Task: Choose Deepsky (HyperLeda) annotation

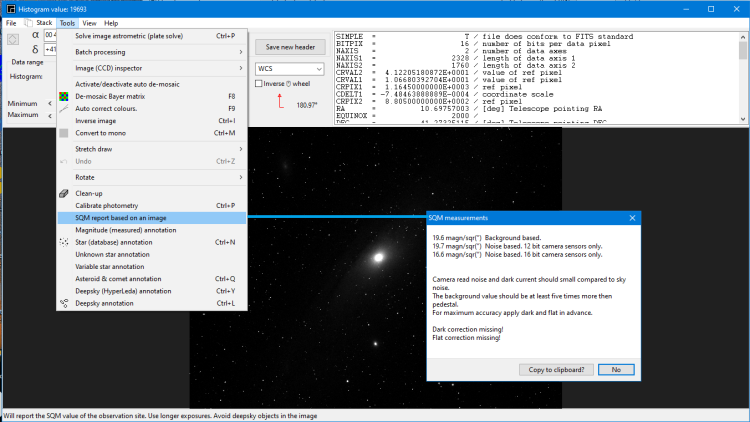Action: tap(152, 291)
